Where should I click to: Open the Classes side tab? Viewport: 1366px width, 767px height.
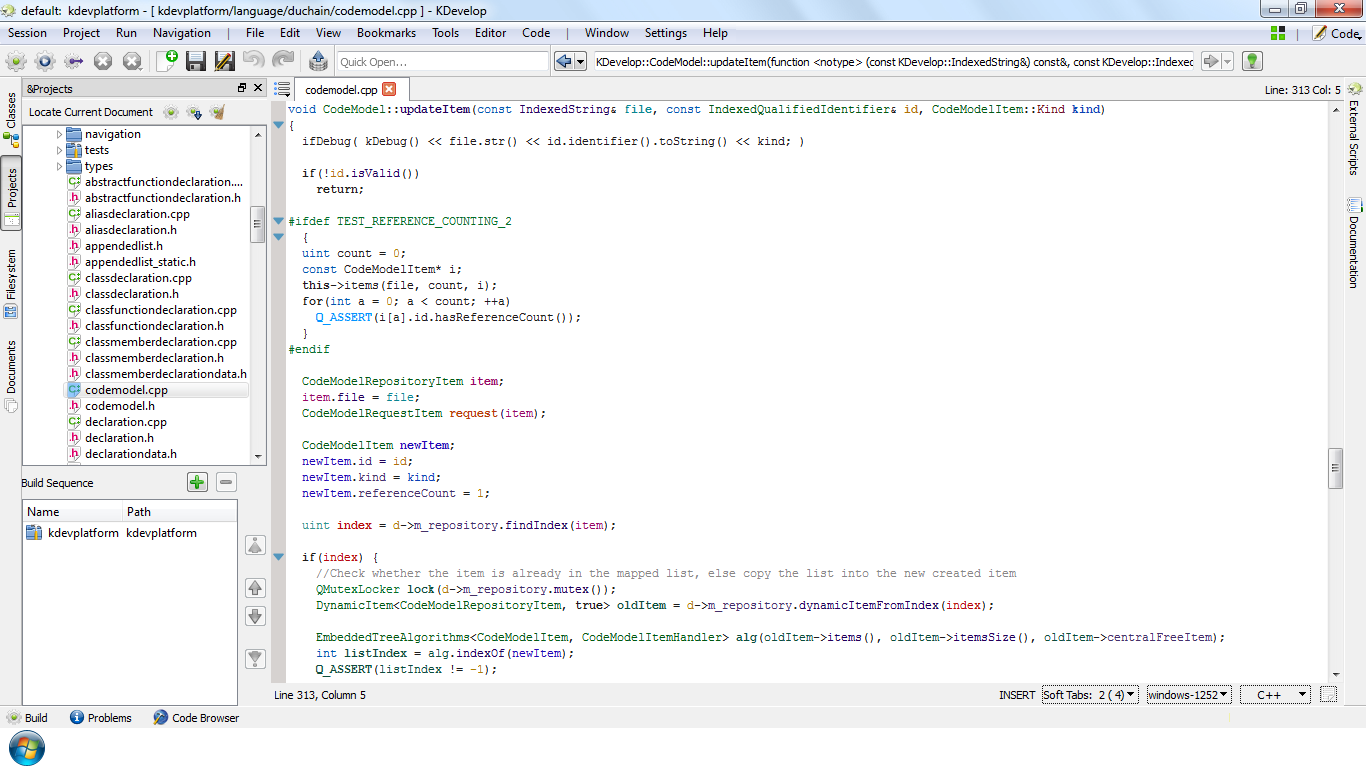point(11,120)
